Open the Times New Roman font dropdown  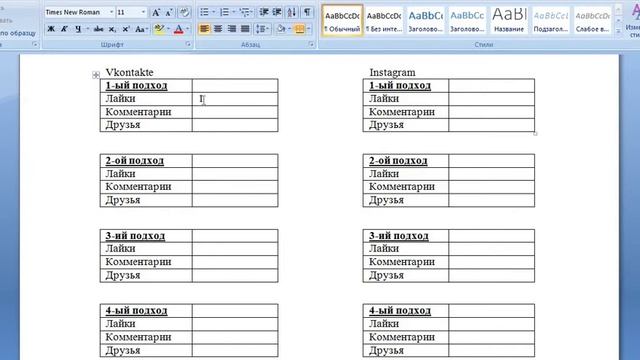111,12
